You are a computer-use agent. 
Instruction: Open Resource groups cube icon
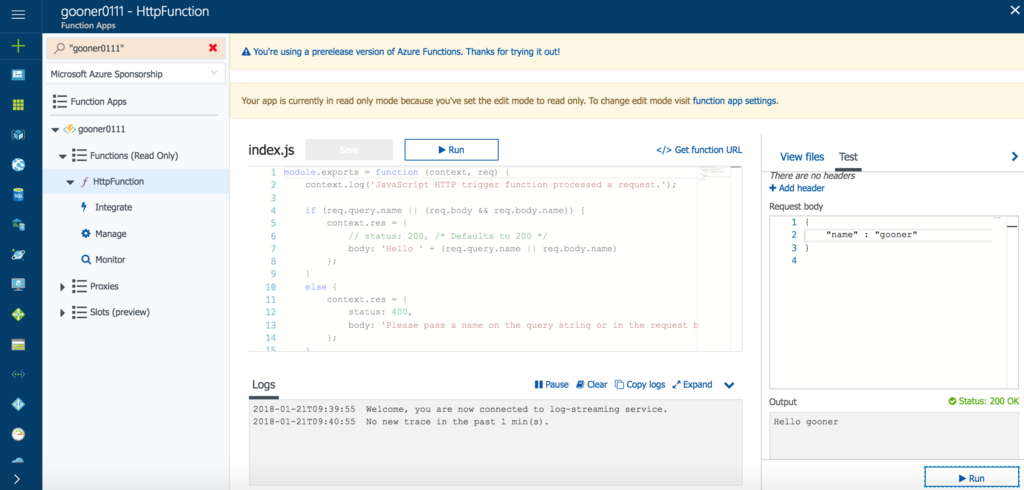(18, 135)
